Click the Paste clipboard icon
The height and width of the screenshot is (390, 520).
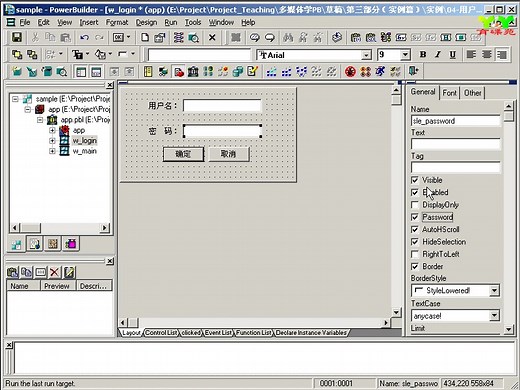click(x=65, y=37)
